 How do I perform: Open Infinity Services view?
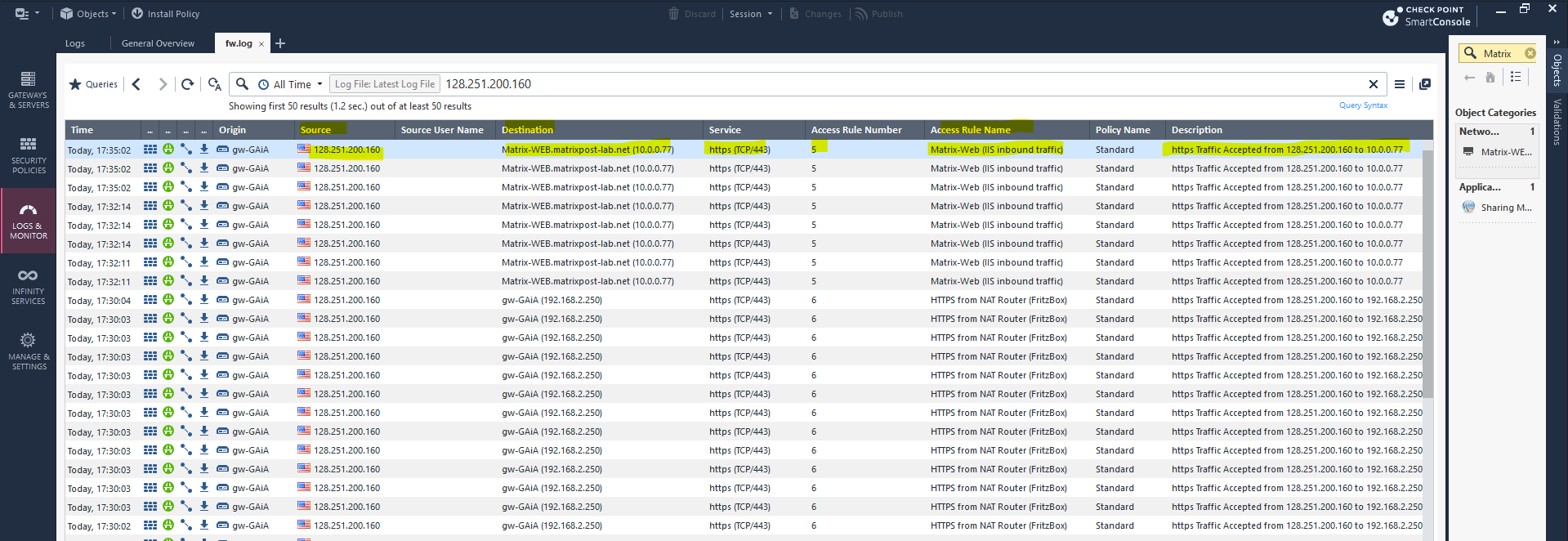29,286
